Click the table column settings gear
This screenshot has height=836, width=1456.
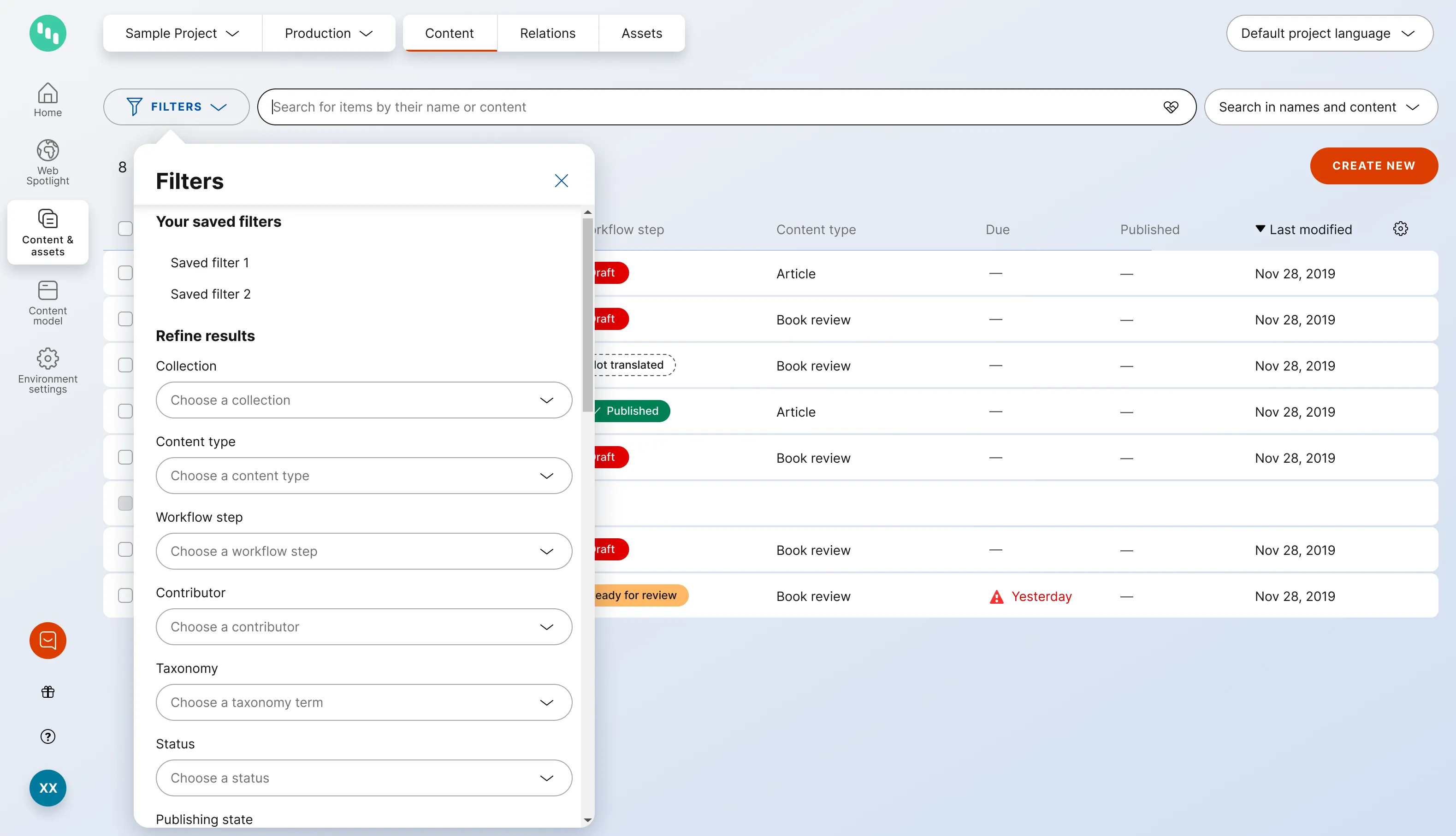point(1400,229)
